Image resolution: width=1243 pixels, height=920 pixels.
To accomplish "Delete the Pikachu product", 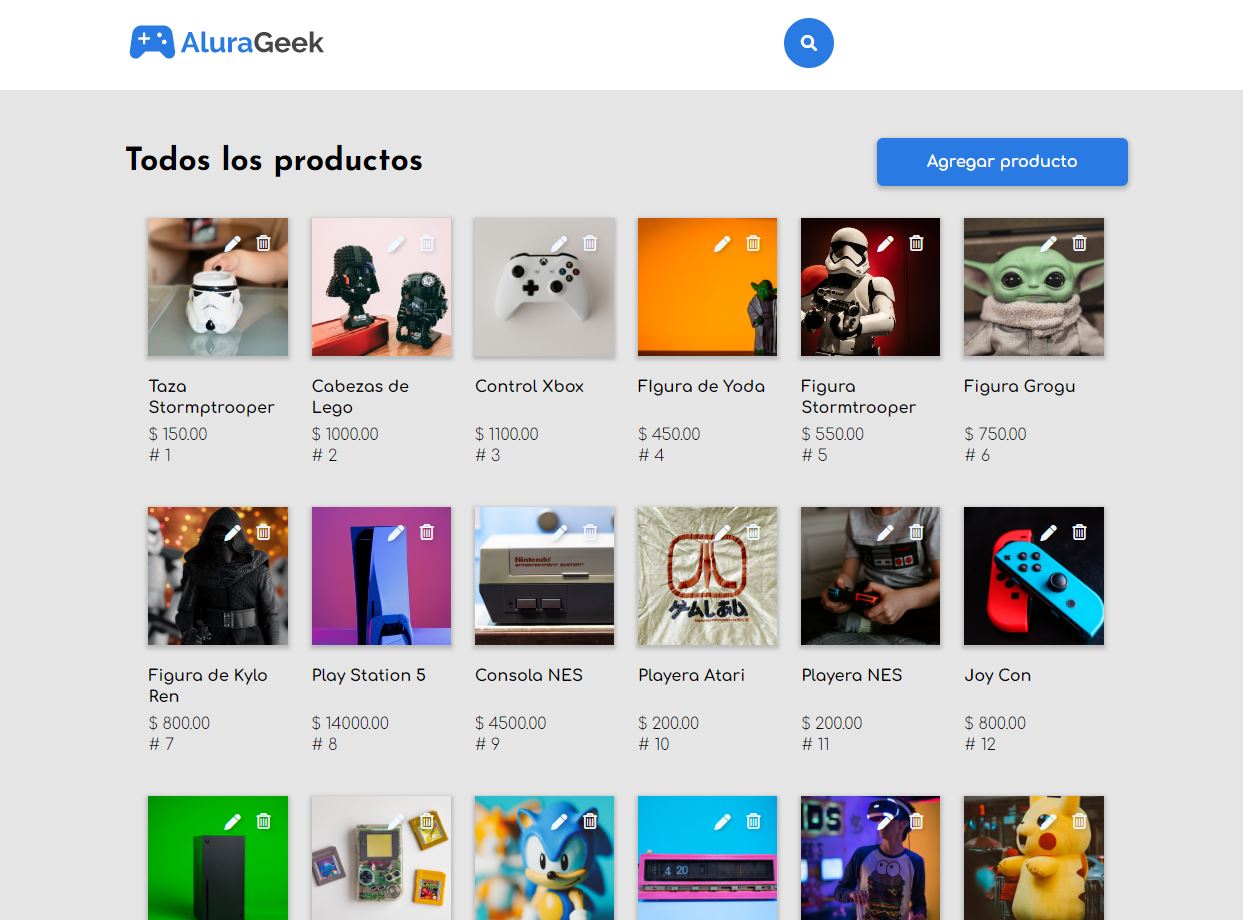I will tap(1079, 820).
